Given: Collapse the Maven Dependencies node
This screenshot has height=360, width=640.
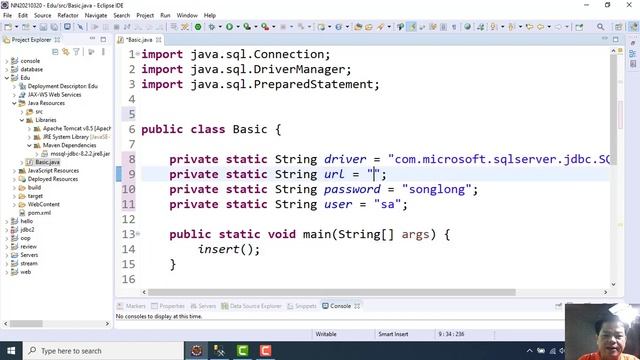Looking at the screenshot, I should [x=29, y=145].
